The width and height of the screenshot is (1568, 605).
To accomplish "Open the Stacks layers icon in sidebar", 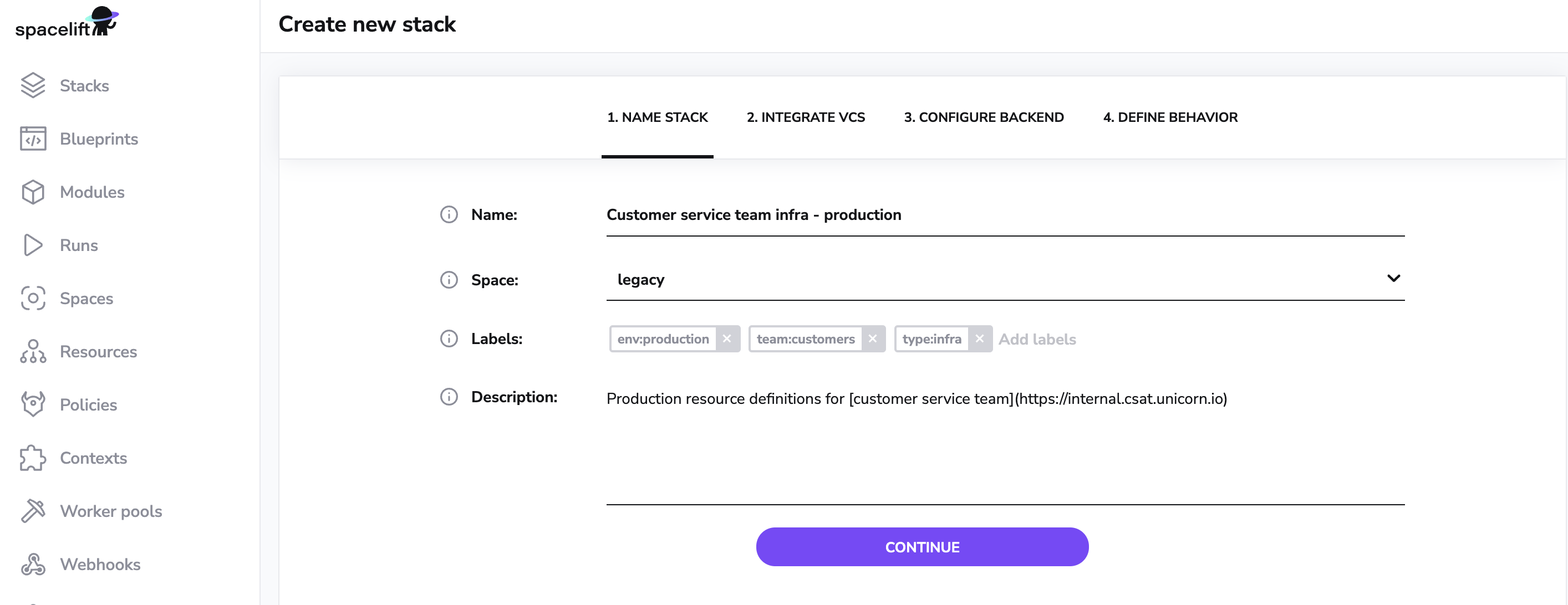I will [x=33, y=86].
